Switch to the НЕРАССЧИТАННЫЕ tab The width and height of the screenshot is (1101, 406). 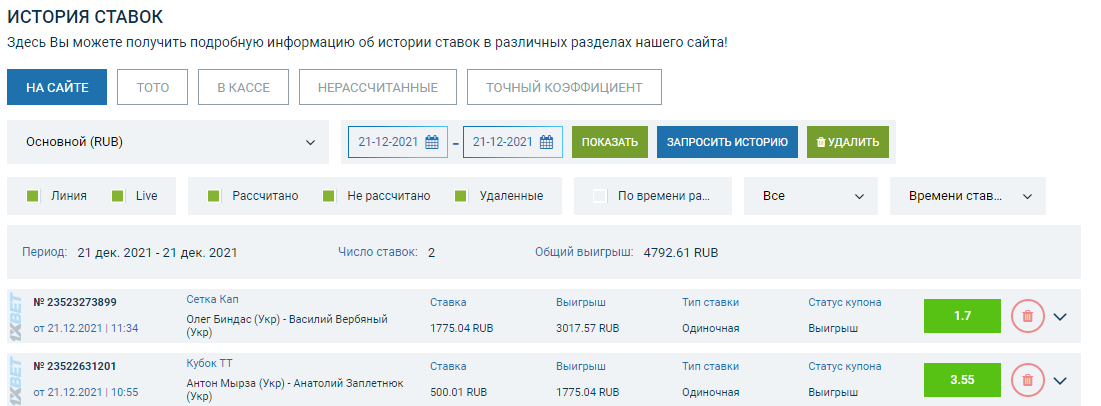point(377,87)
